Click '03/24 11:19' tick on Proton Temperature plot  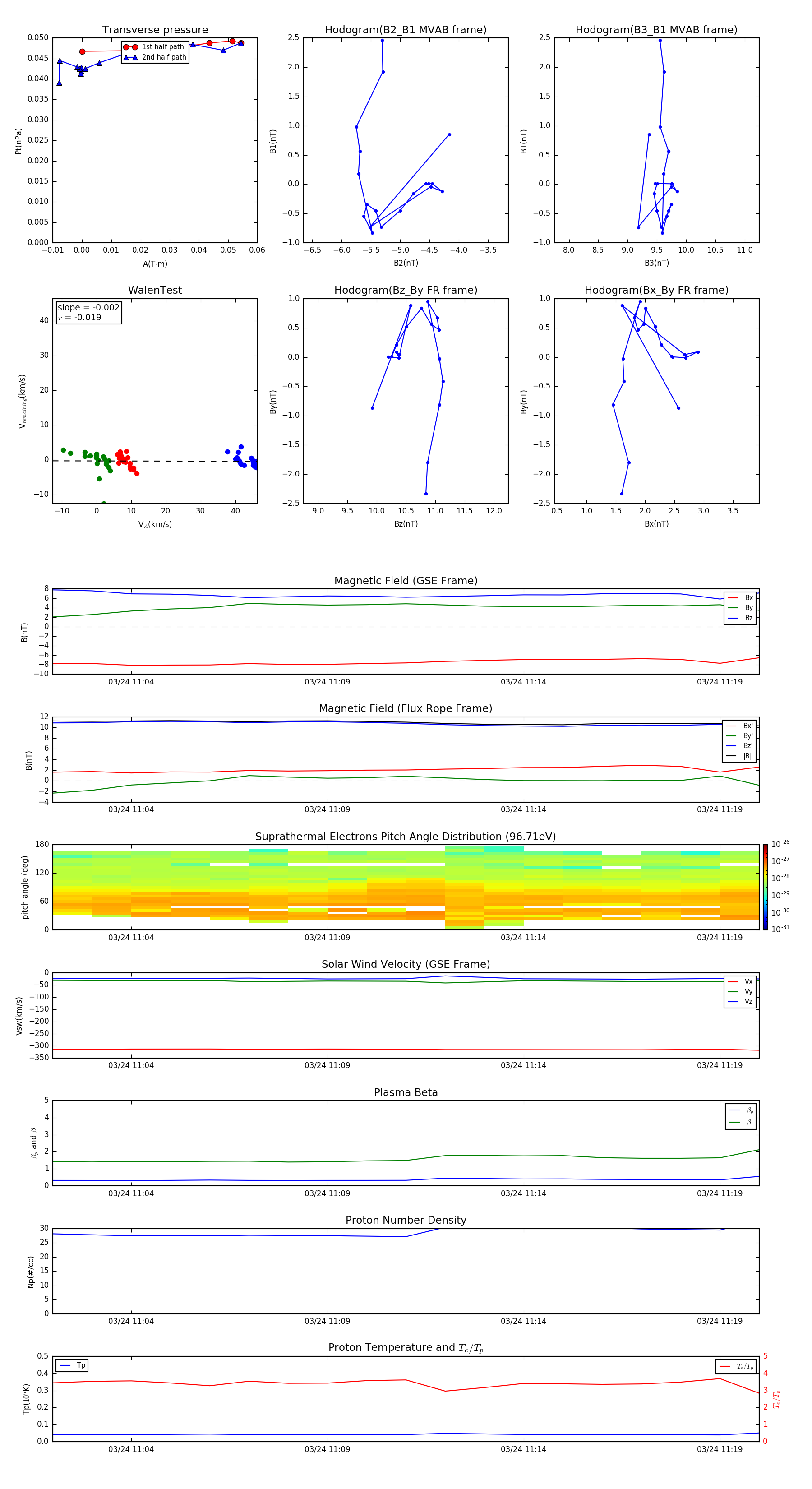pos(720,1449)
